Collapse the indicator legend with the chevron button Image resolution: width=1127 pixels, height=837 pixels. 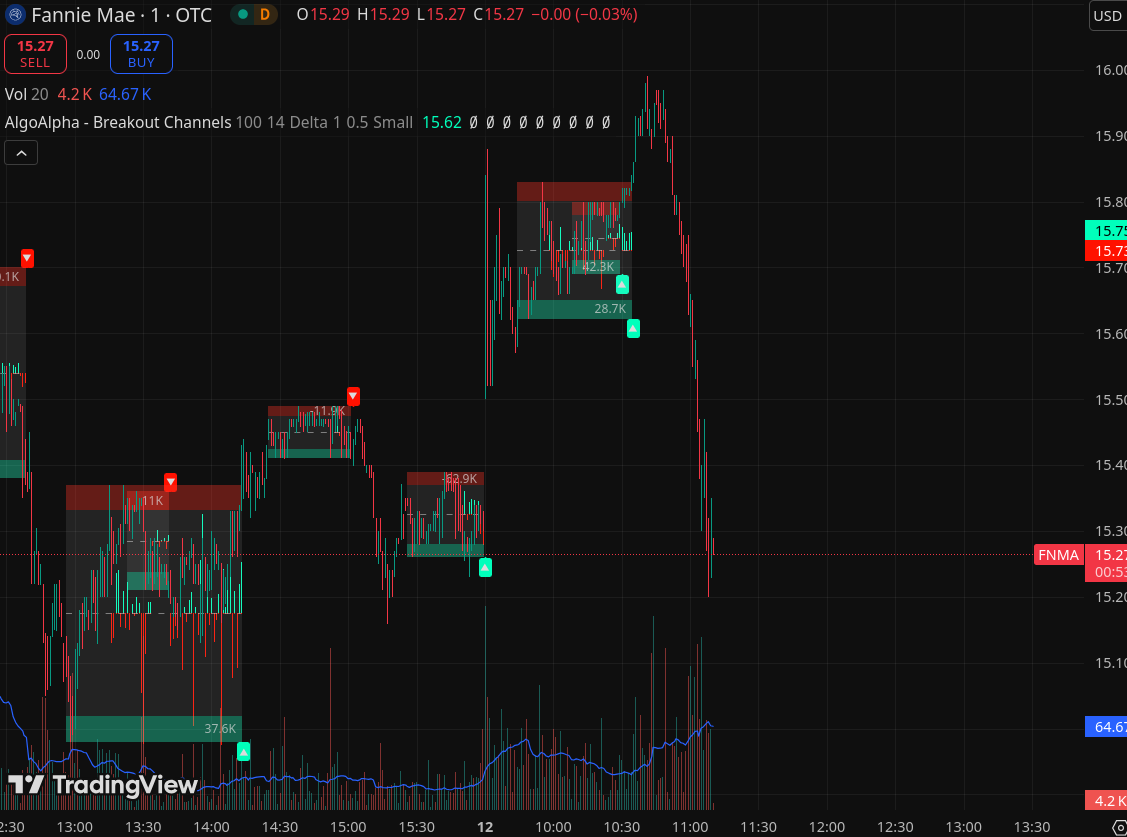tap(21, 153)
